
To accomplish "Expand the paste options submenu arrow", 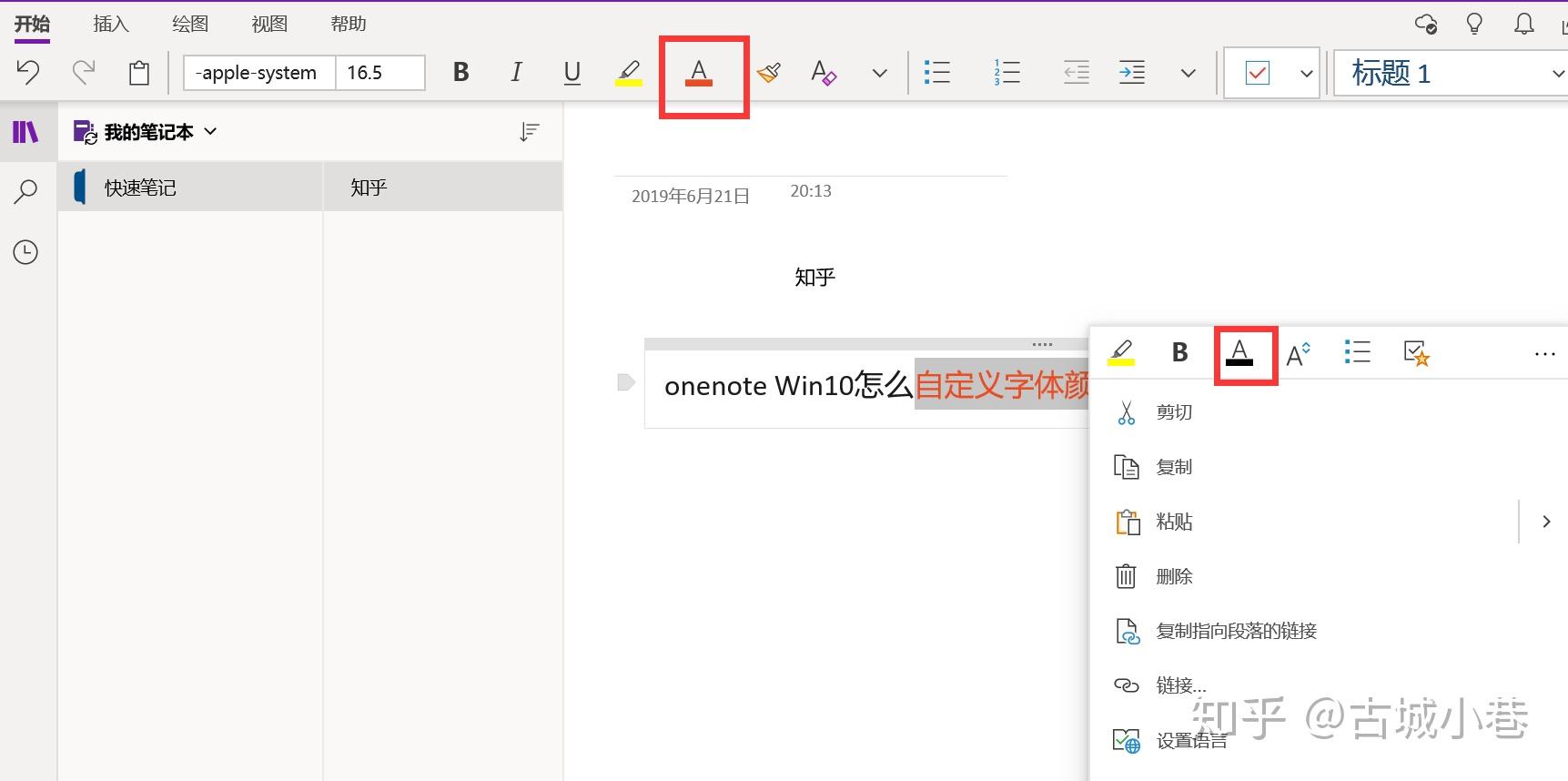I will point(1545,522).
